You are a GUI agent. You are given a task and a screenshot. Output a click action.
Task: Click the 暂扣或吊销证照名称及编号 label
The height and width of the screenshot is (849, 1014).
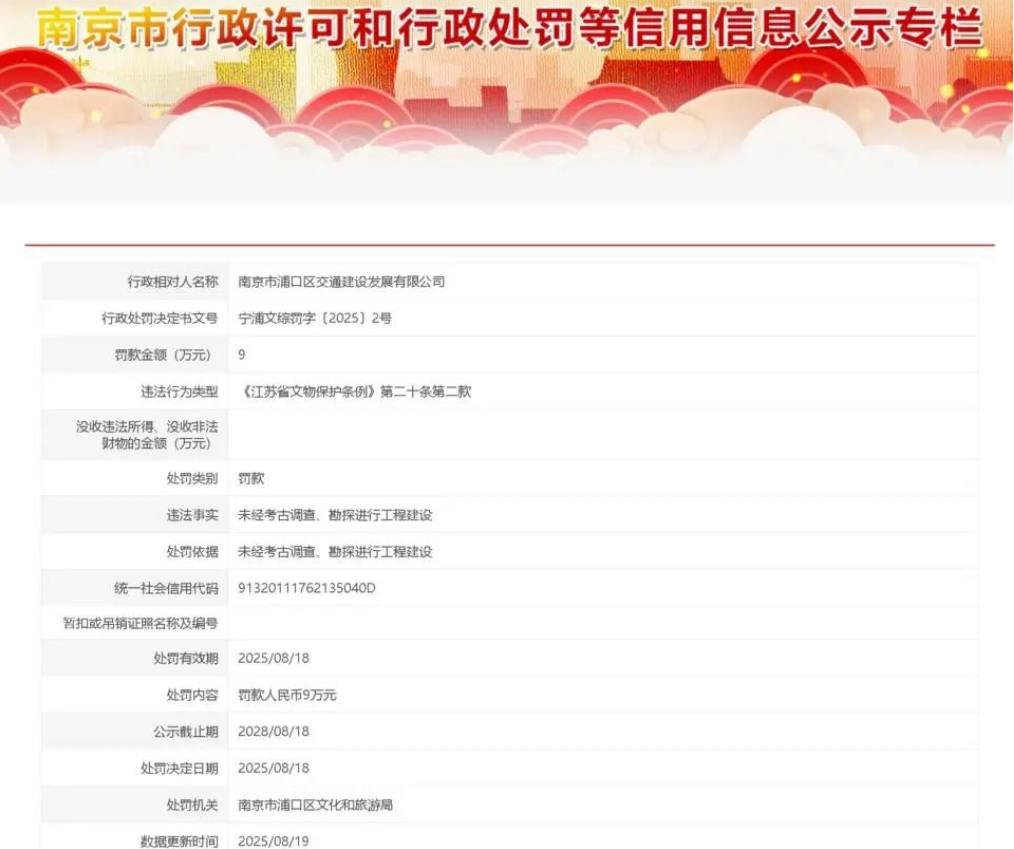[140, 623]
